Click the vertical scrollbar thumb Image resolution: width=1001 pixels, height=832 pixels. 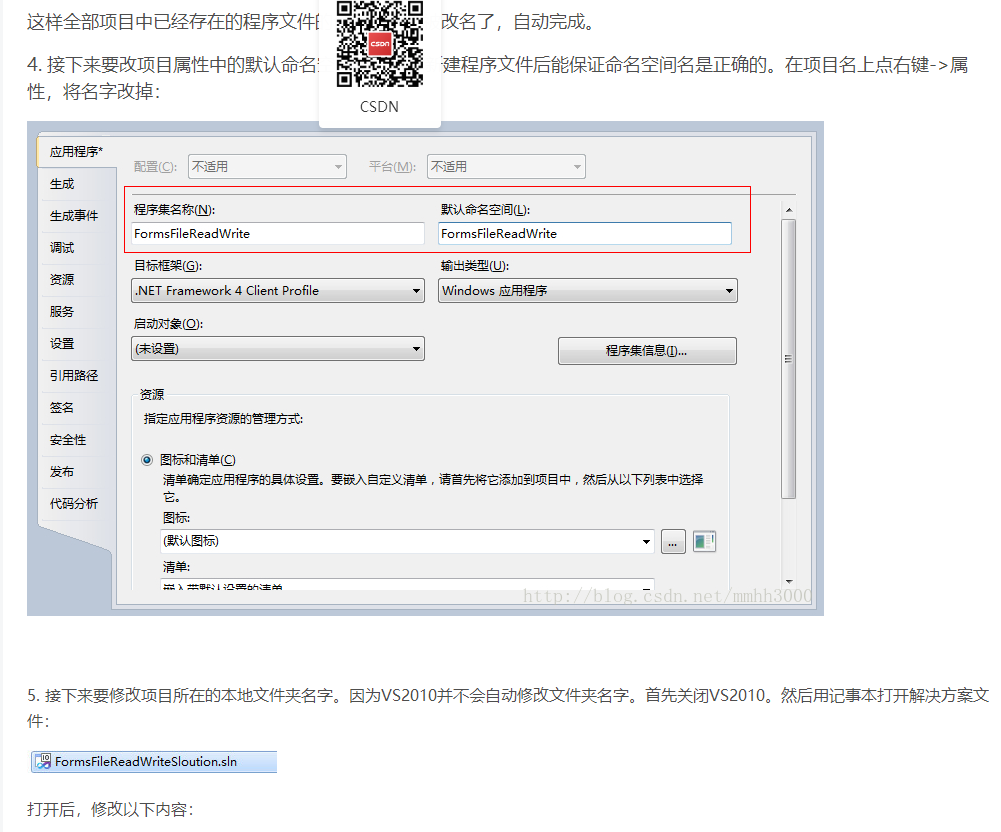click(x=789, y=358)
